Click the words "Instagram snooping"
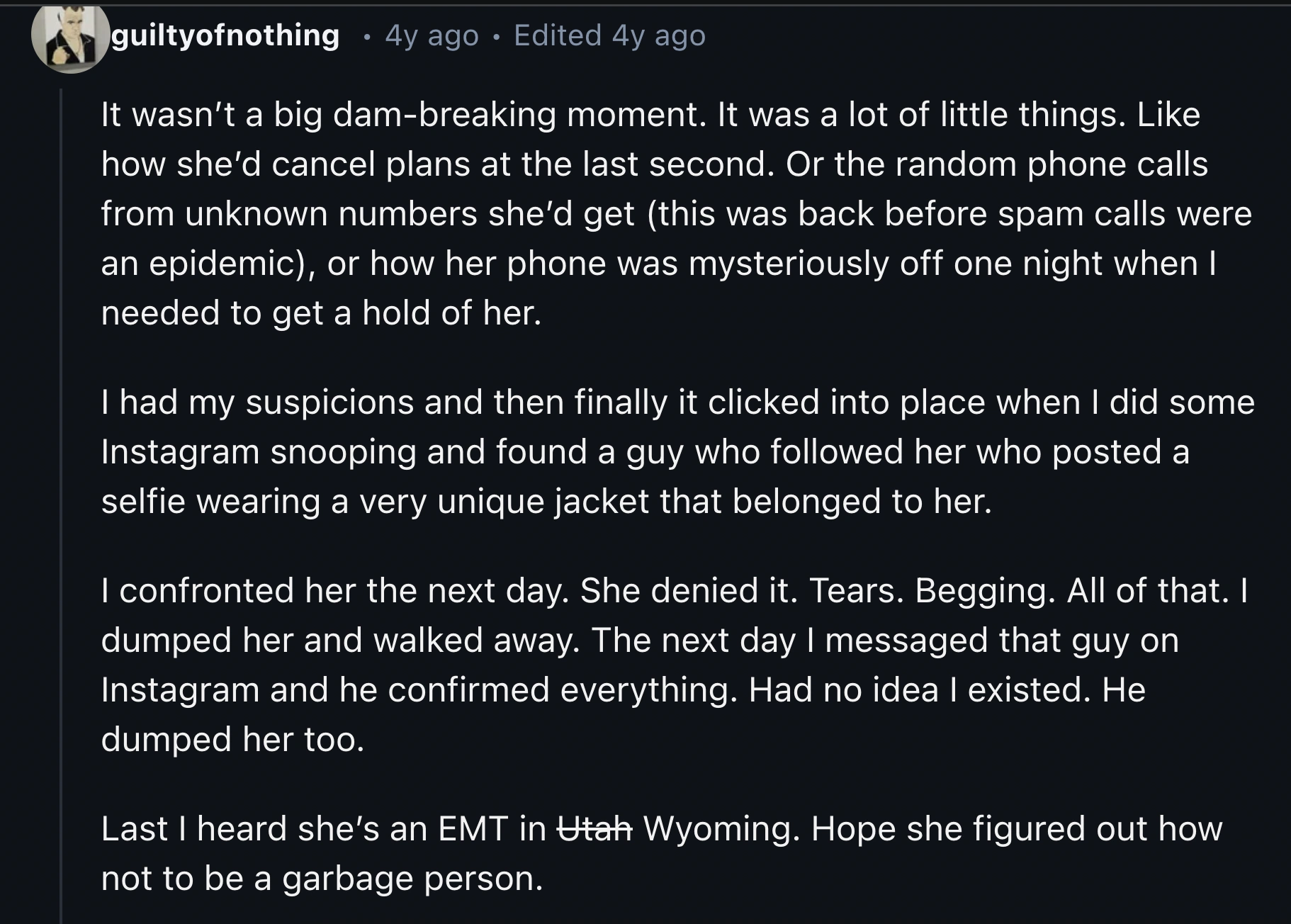The height and width of the screenshot is (924, 1291). click(x=258, y=452)
